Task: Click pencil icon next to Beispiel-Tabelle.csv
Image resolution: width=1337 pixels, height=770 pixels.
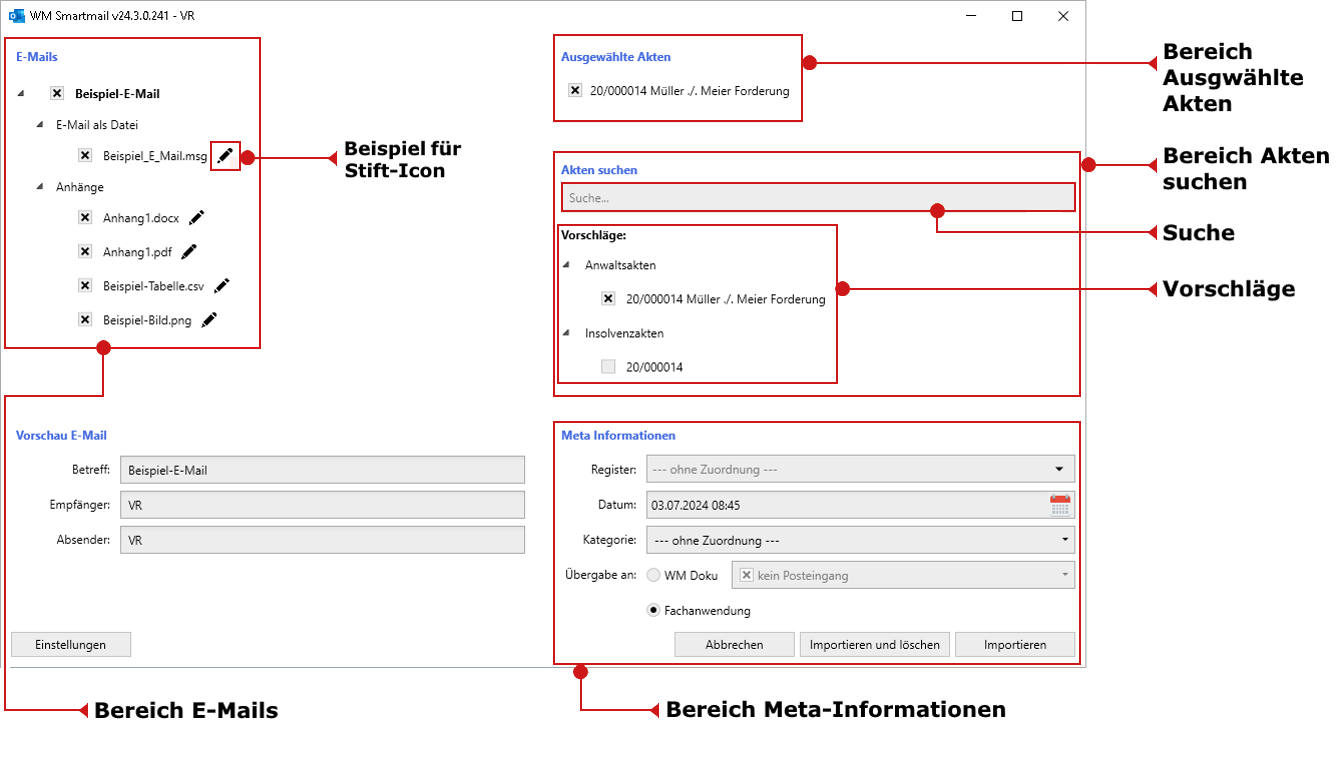Action: coord(222,286)
